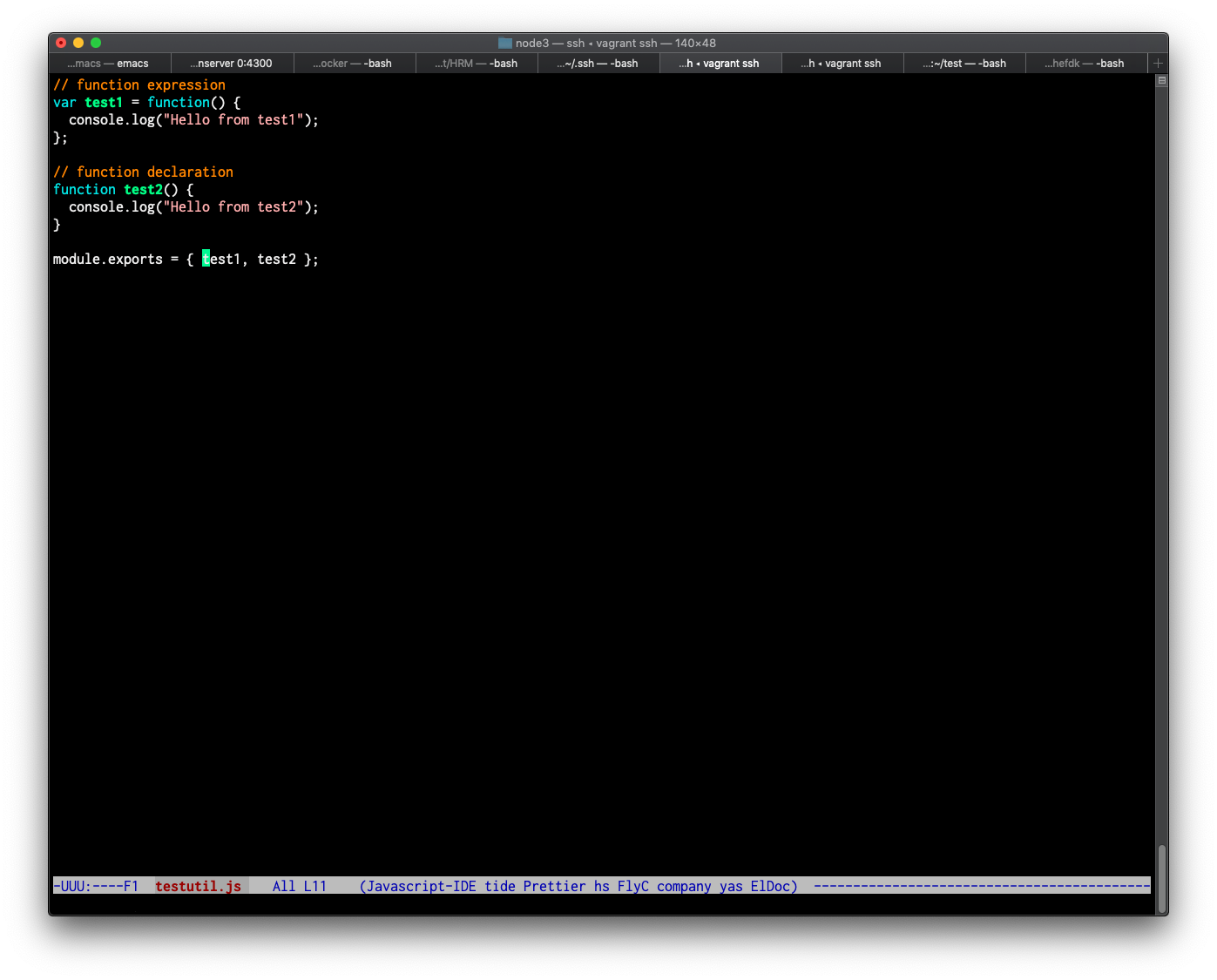Toggle the company minor mode indicator

point(684,886)
